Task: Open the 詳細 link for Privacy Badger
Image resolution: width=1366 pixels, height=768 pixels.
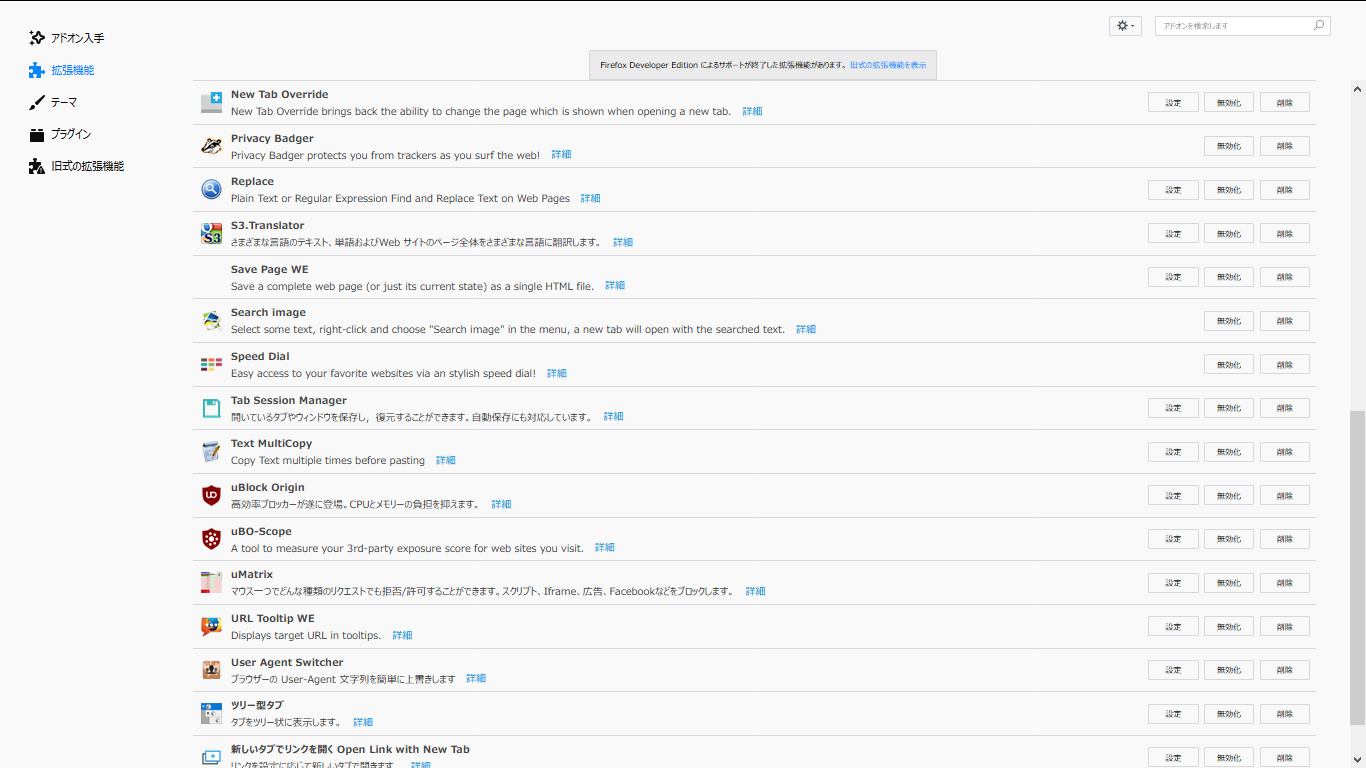Action: click(561, 155)
